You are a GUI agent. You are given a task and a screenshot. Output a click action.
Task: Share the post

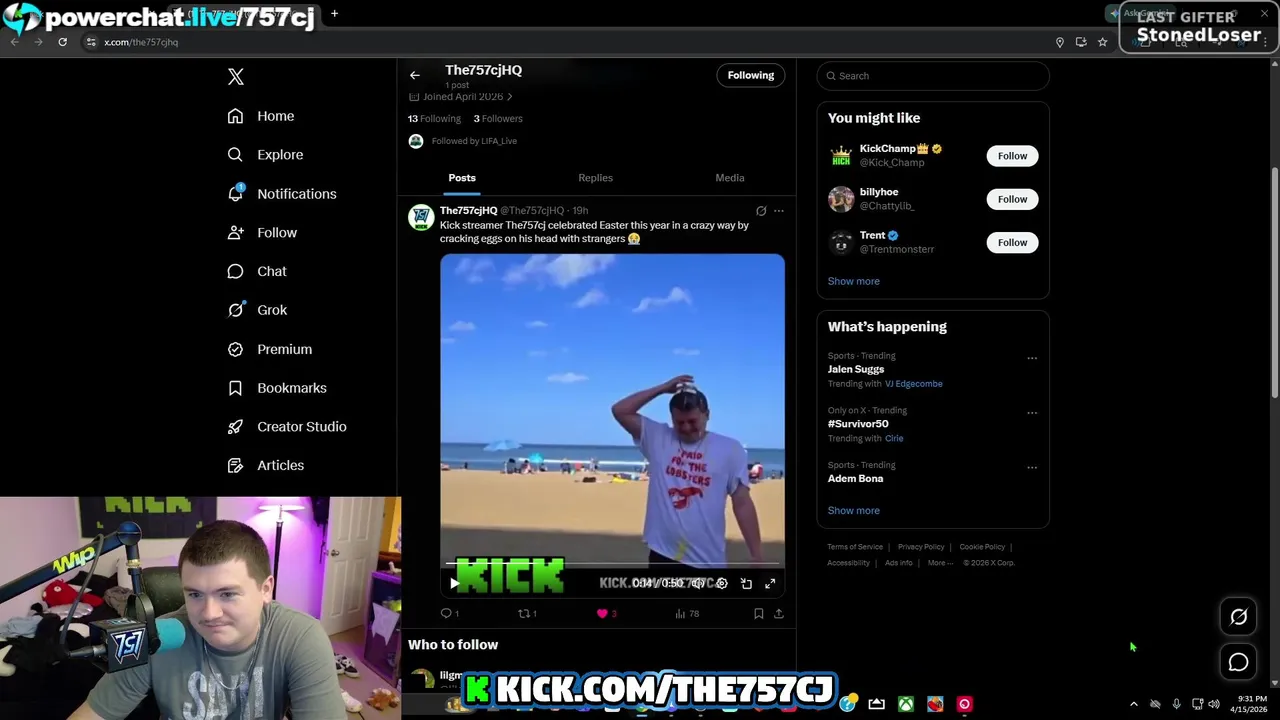(779, 613)
